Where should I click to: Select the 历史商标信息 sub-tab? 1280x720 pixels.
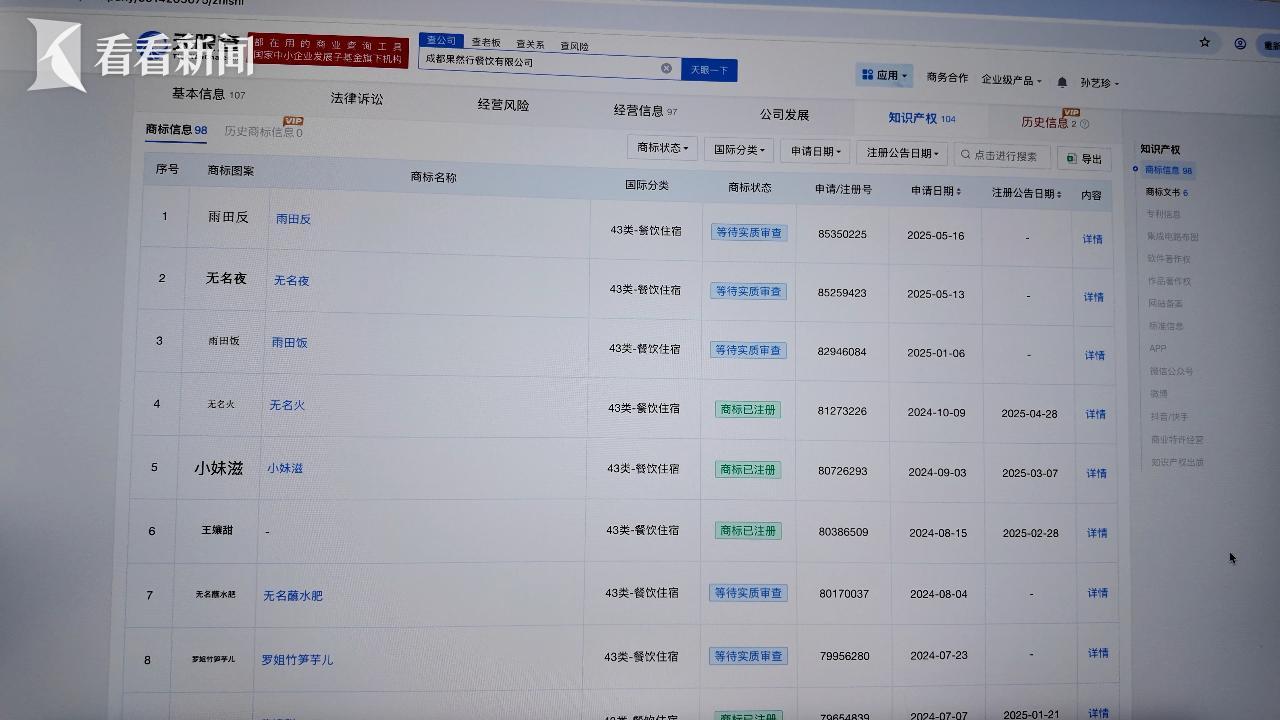pos(263,131)
